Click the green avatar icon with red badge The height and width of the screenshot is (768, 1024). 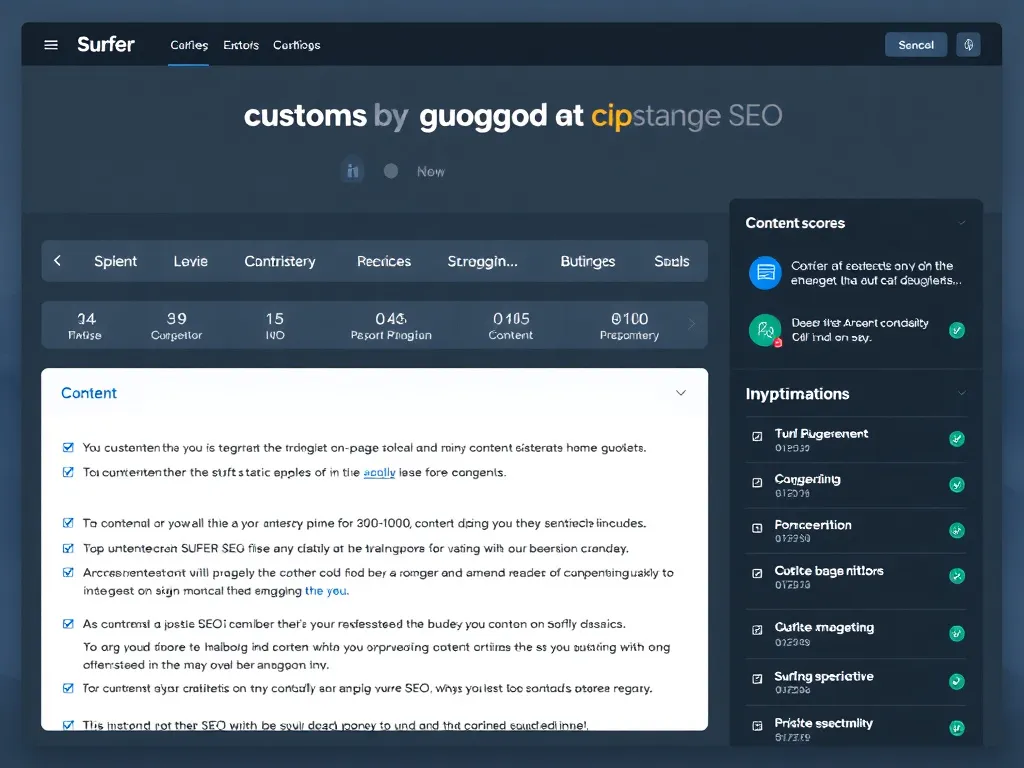point(765,330)
